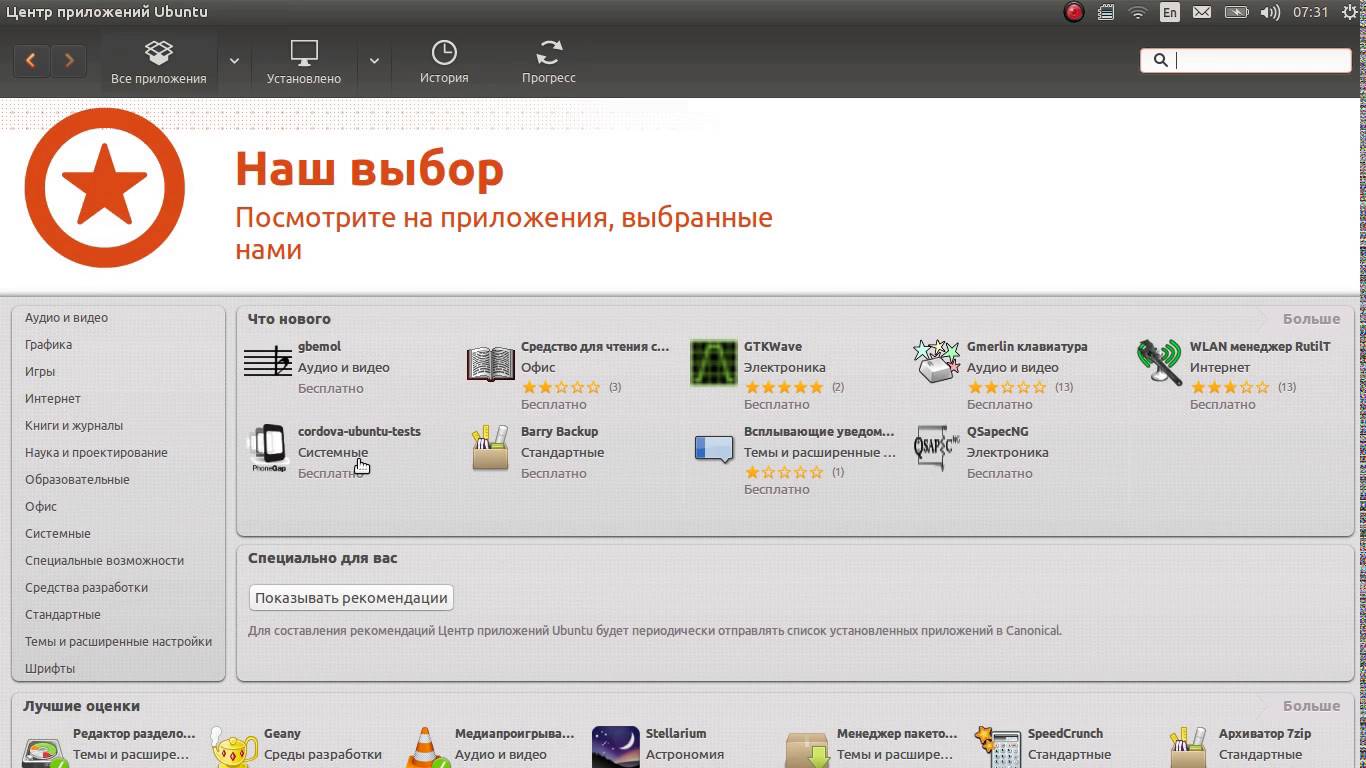Screen dimensions: 1366x768
Task: Select the Графика category
Action: point(48,345)
